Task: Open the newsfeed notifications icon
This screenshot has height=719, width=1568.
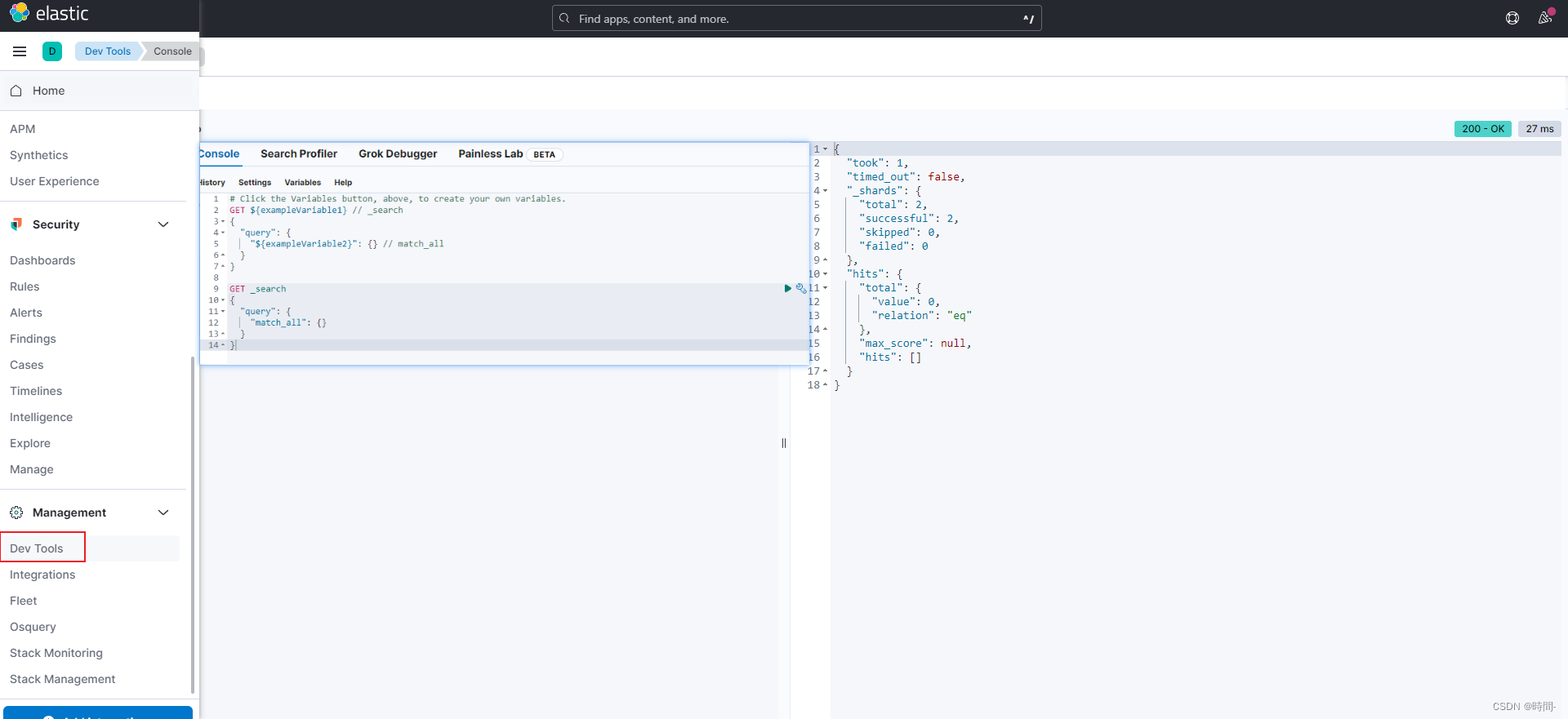Action: click(1545, 18)
